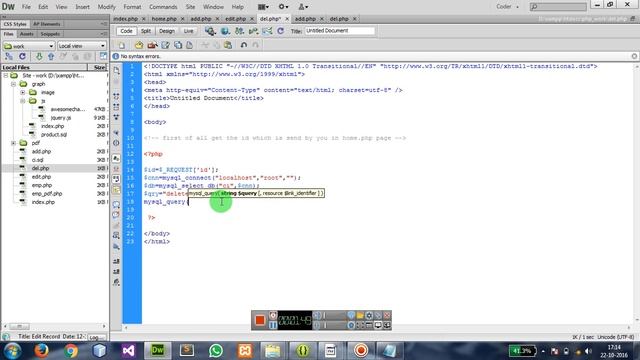
Task: Switch to the home.php document tab
Action: click(x=164, y=19)
